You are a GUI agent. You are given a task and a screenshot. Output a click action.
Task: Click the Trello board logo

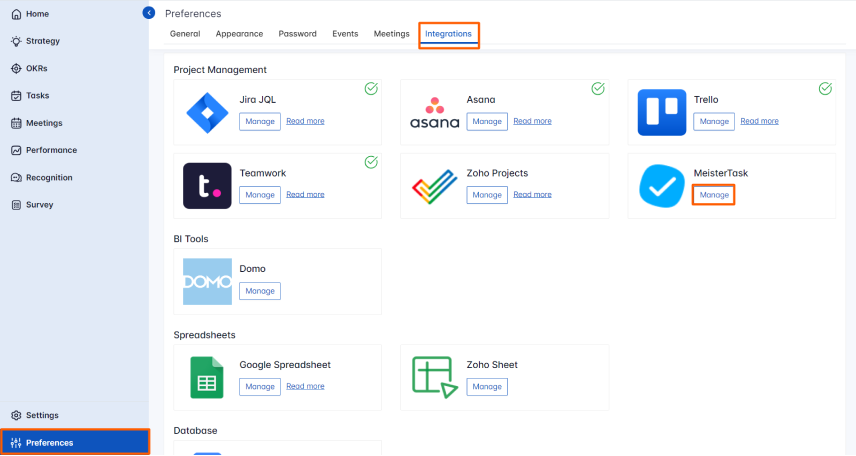(x=662, y=112)
